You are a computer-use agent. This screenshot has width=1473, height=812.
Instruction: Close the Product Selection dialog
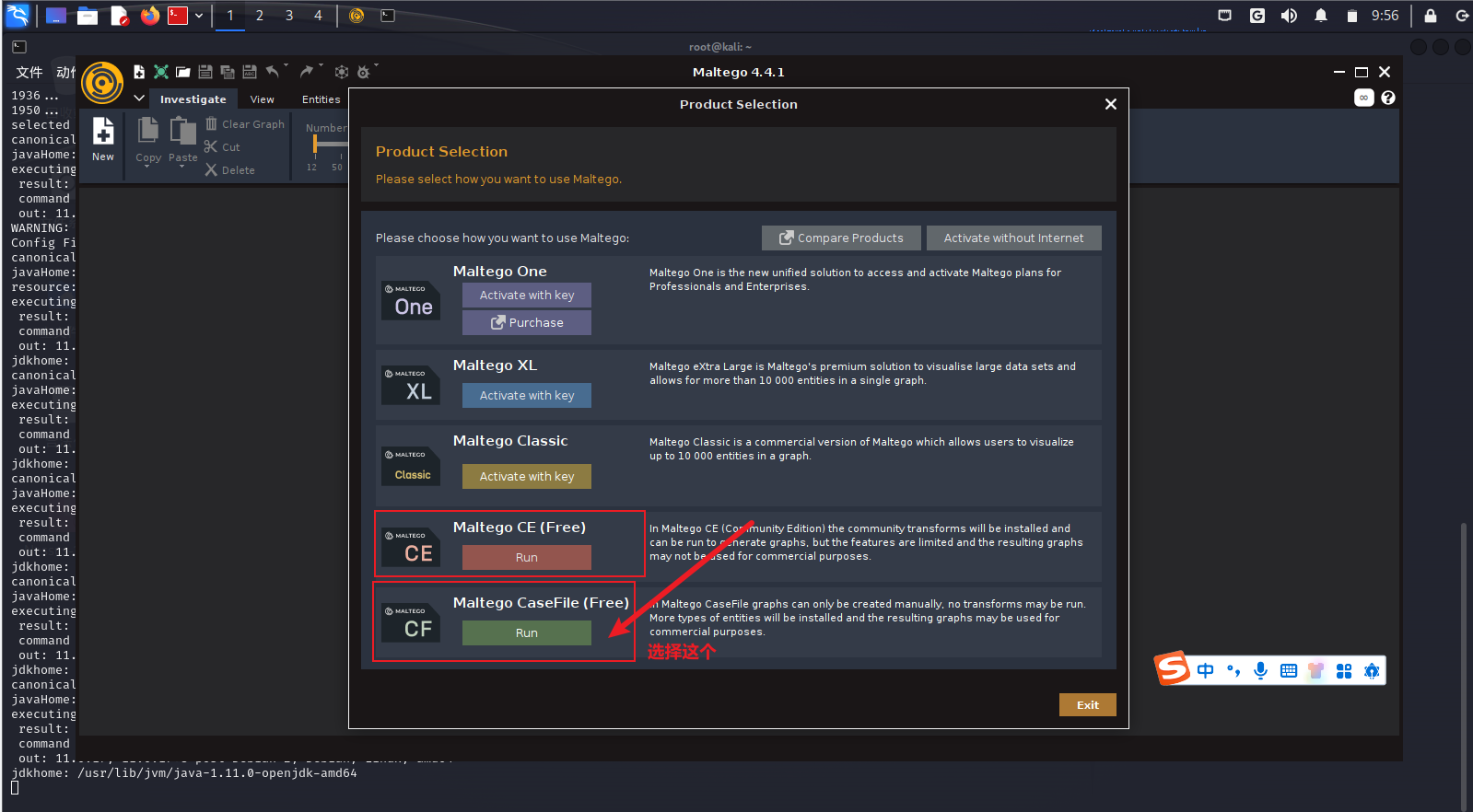1111,104
